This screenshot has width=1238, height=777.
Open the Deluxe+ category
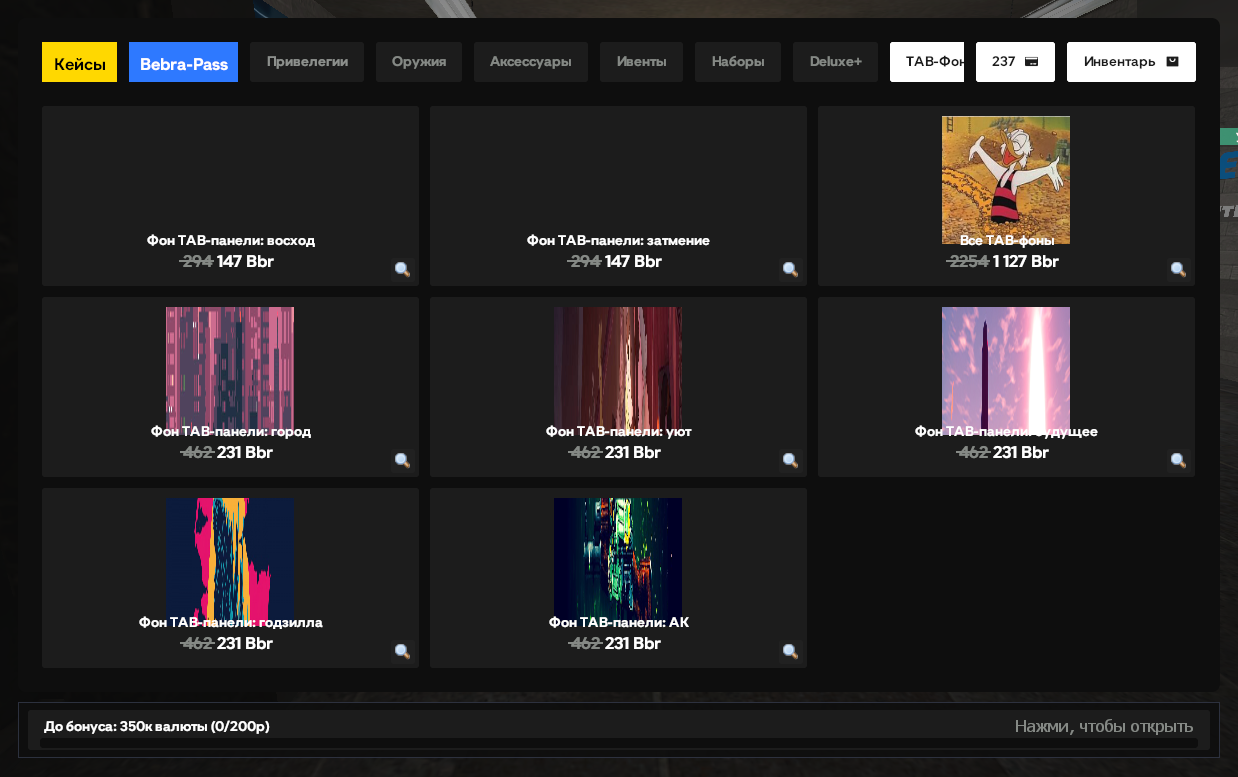pos(835,62)
